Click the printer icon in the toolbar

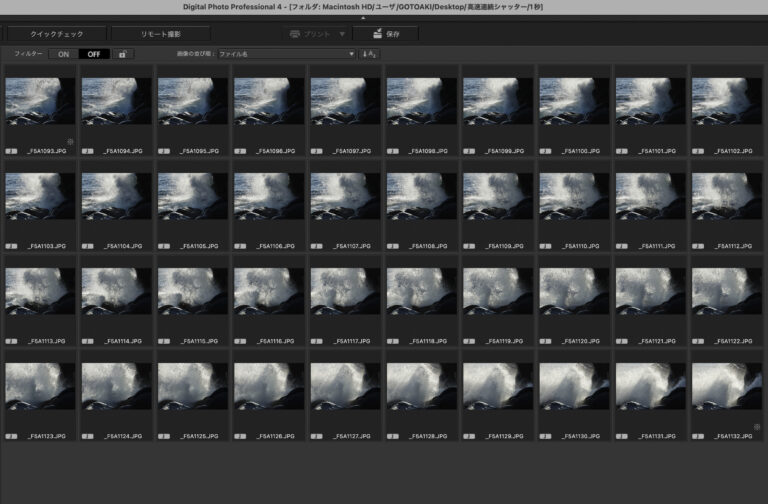pos(295,34)
